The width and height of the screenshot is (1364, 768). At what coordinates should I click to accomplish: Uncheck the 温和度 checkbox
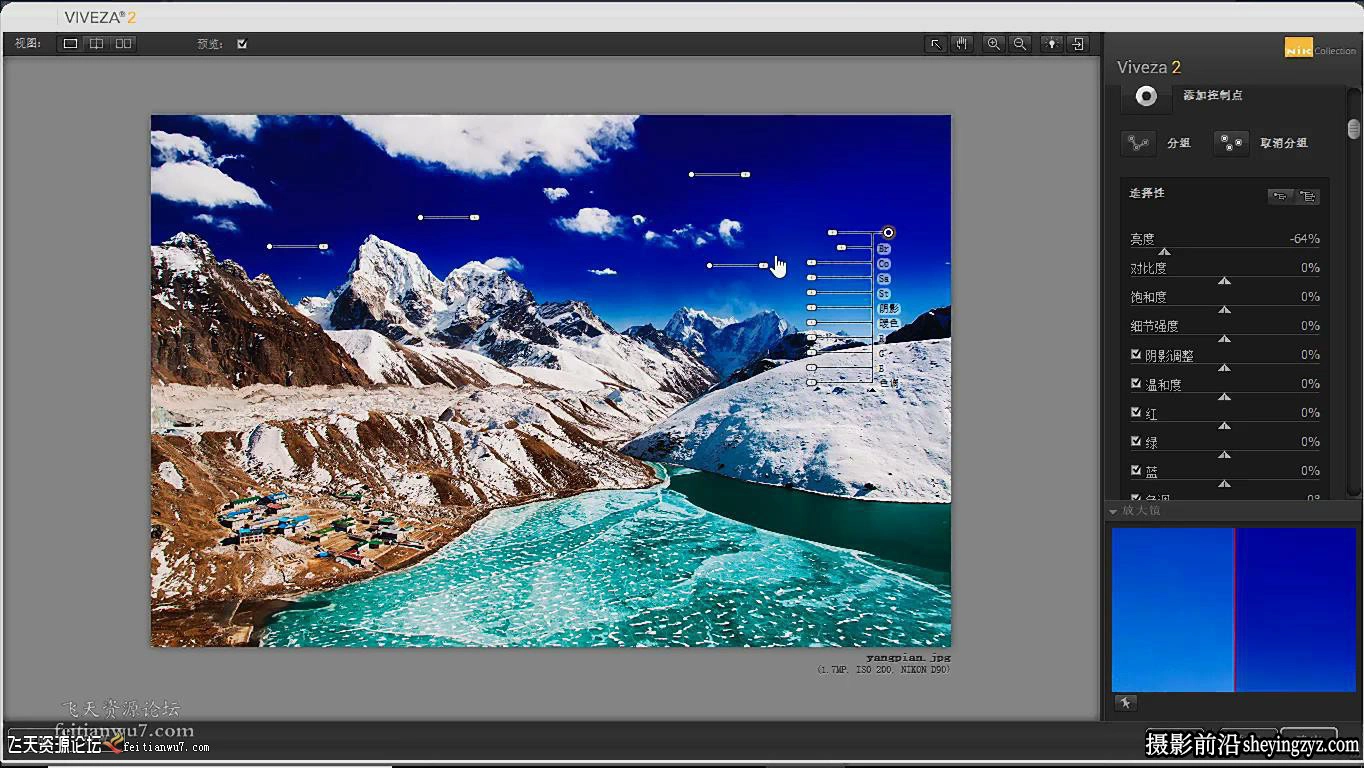coord(1136,383)
